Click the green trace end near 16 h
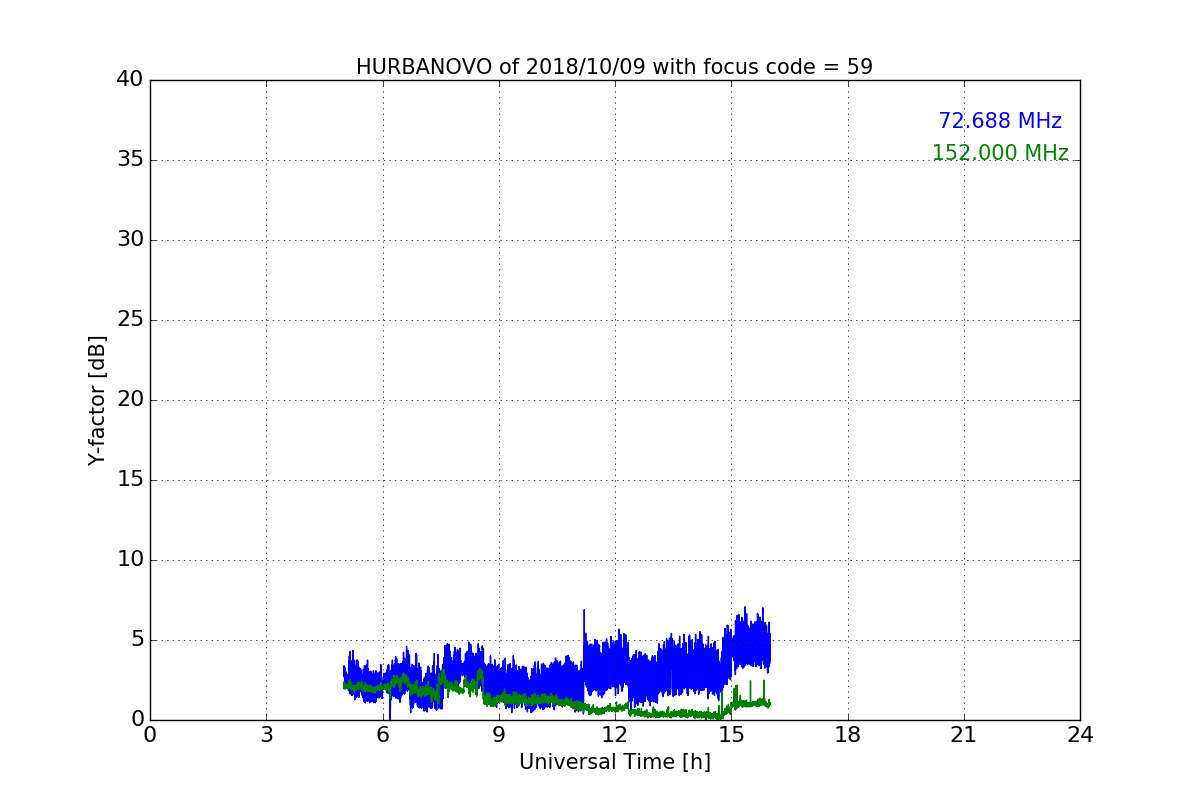 click(x=768, y=703)
